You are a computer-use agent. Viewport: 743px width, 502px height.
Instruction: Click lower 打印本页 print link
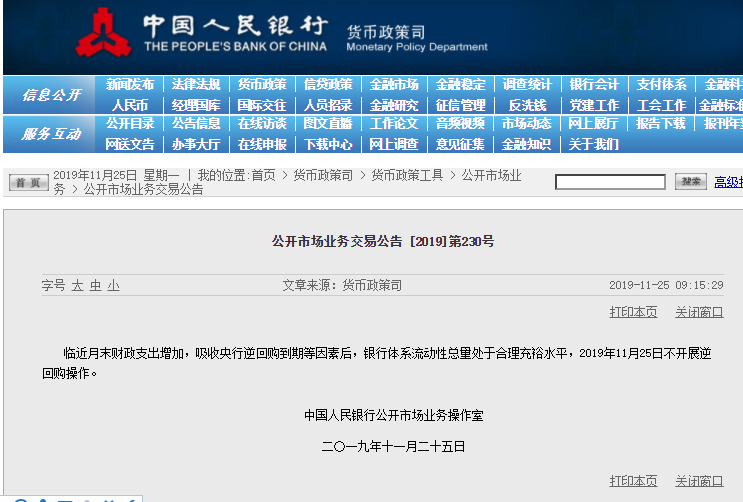[634, 481]
